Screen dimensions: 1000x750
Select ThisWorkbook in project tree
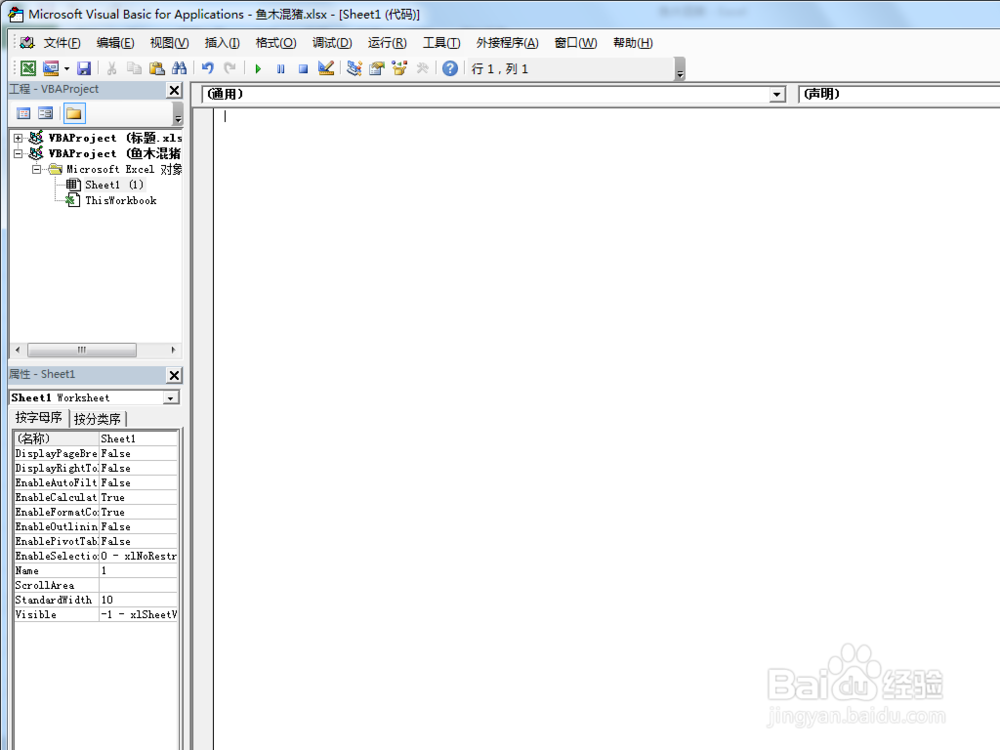[x=121, y=200]
